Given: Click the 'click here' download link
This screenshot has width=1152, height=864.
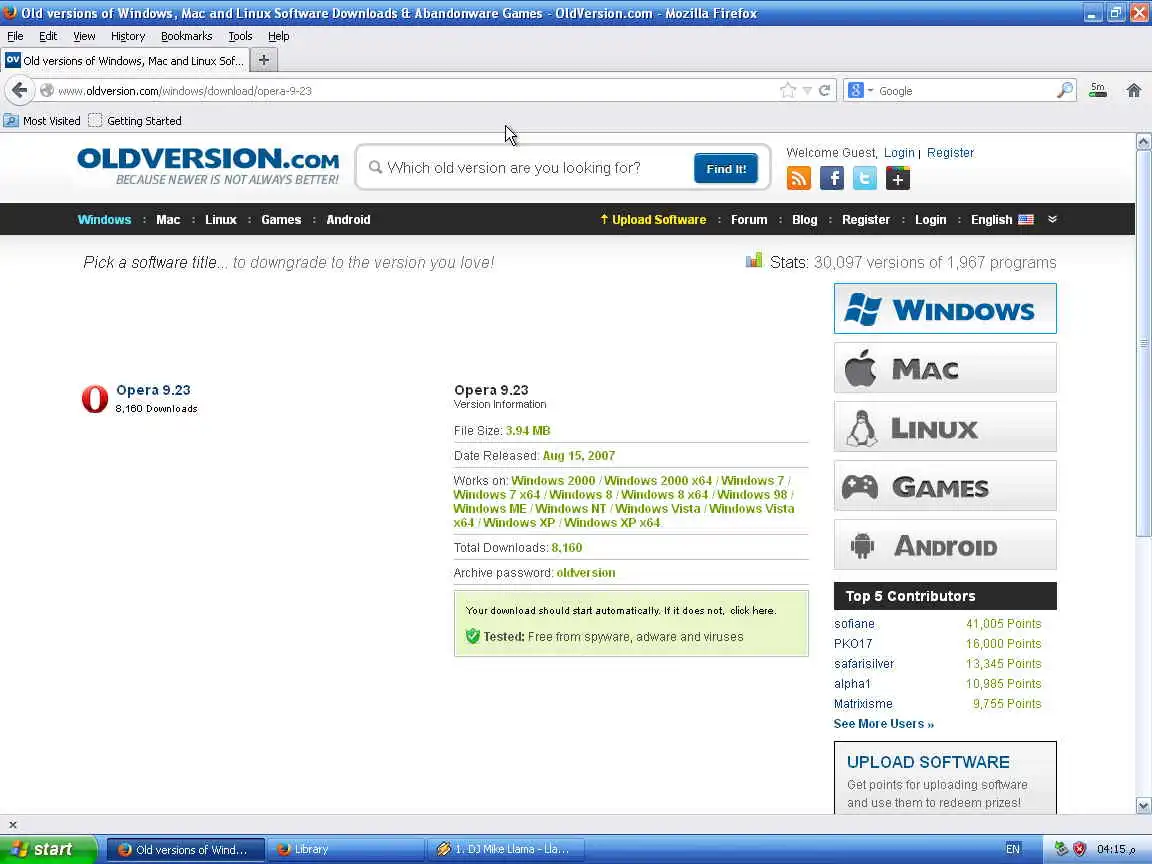Looking at the screenshot, I should click(752, 611).
